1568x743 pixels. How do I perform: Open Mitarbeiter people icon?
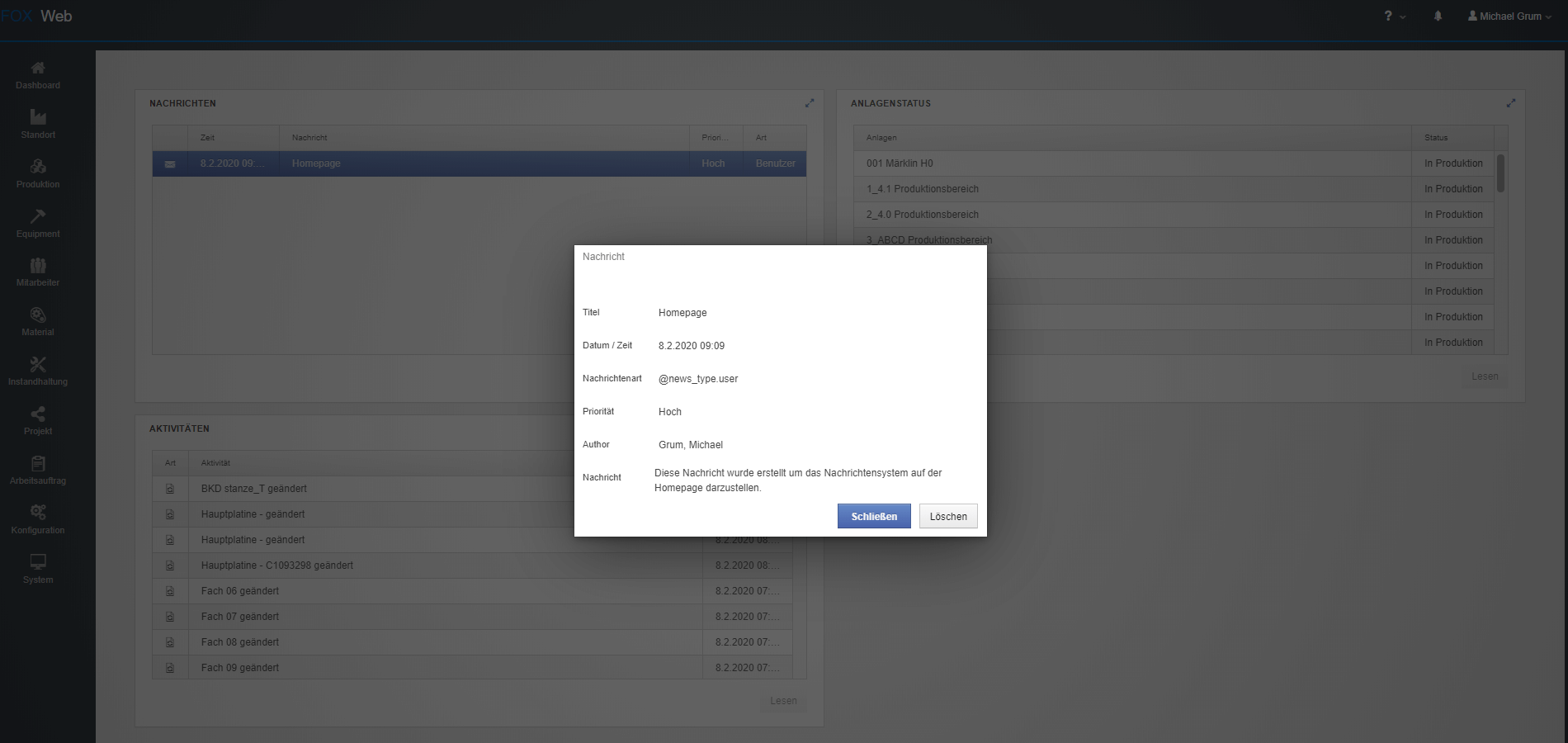tap(38, 266)
